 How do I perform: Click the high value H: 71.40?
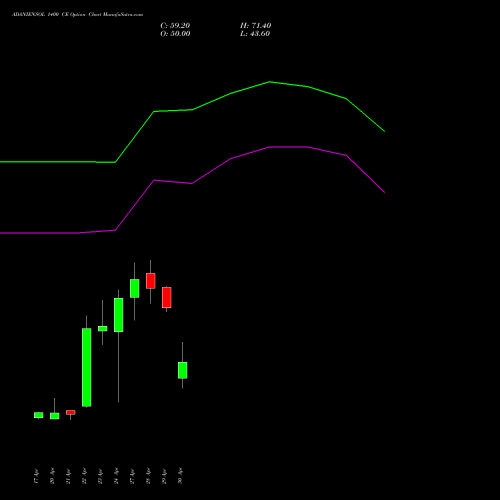coord(256,26)
